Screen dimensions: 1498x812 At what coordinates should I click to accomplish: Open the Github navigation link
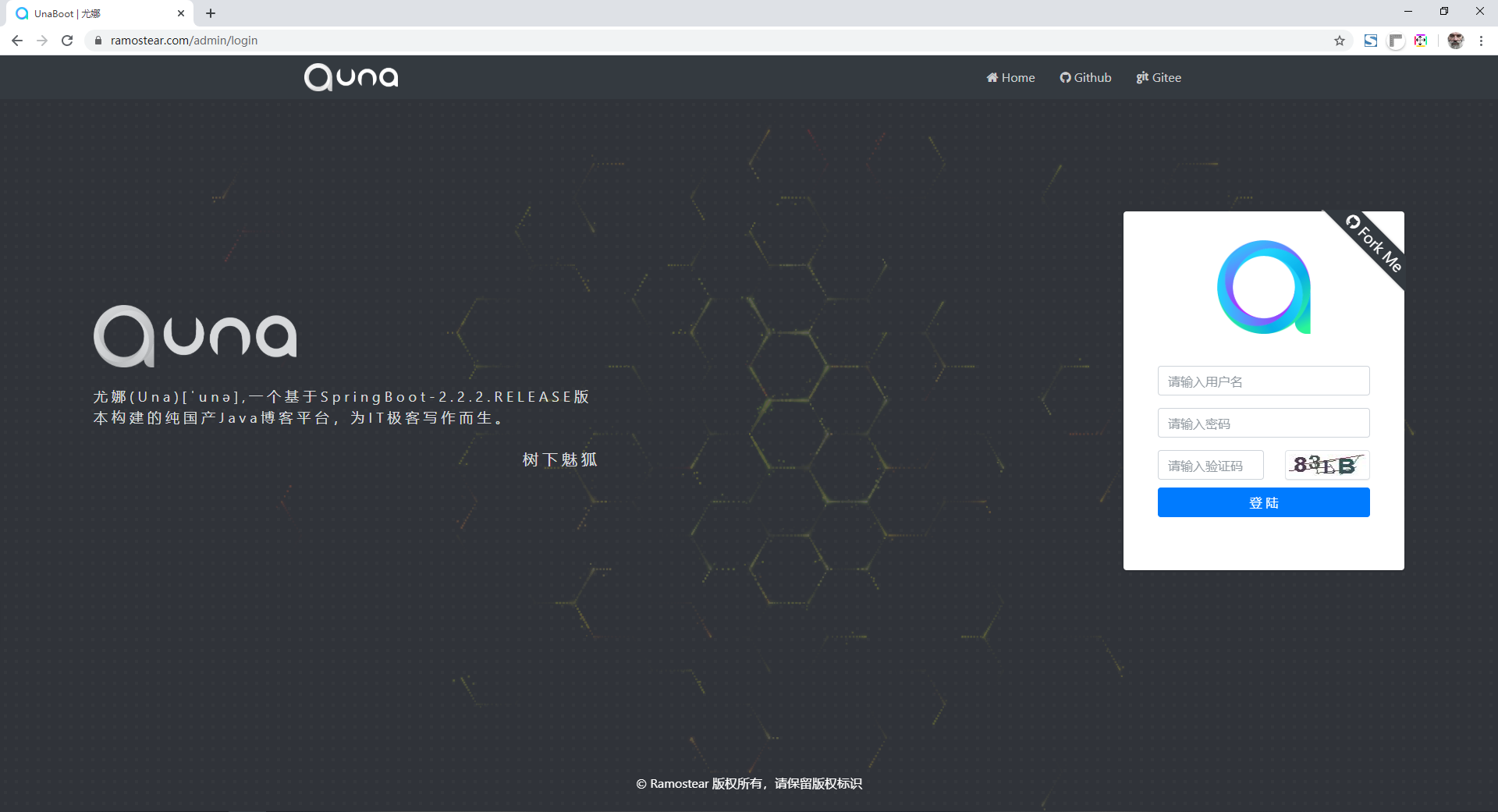pyautogui.click(x=1085, y=77)
